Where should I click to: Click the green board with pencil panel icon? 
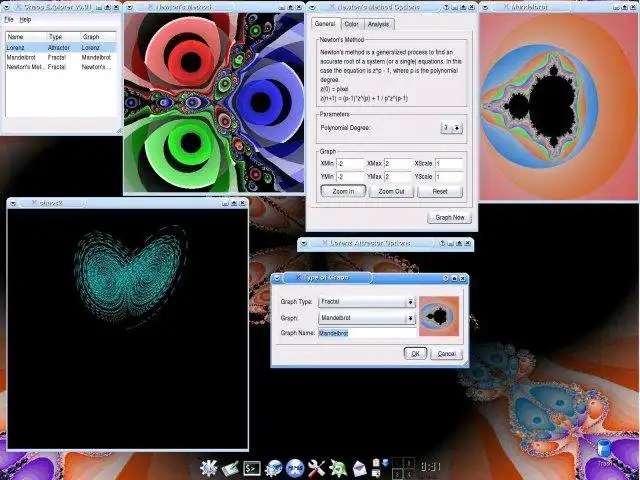(x=230, y=469)
